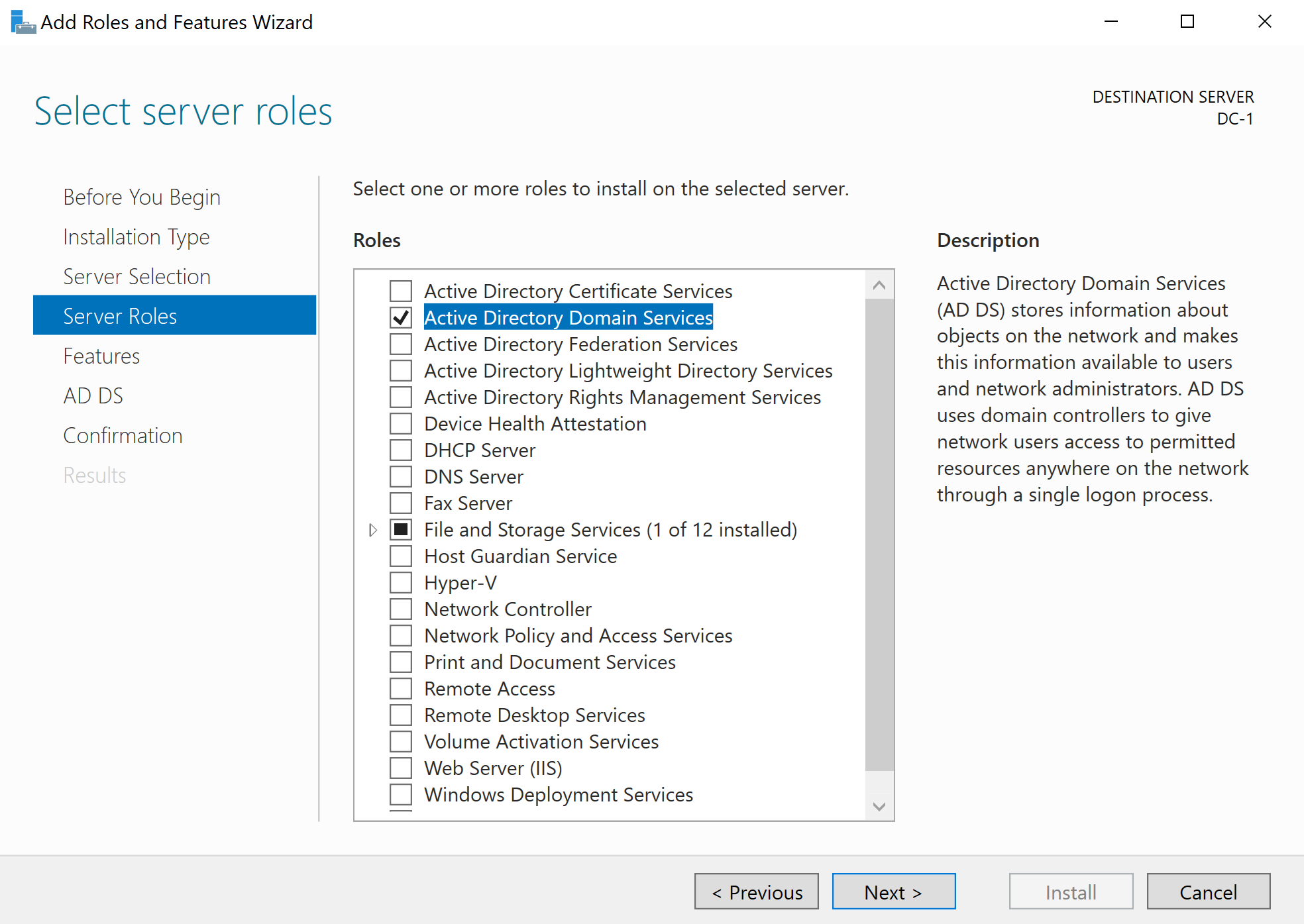This screenshot has width=1304, height=924.
Task: Click the roles list scroll-up arrow
Action: (x=879, y=285)
